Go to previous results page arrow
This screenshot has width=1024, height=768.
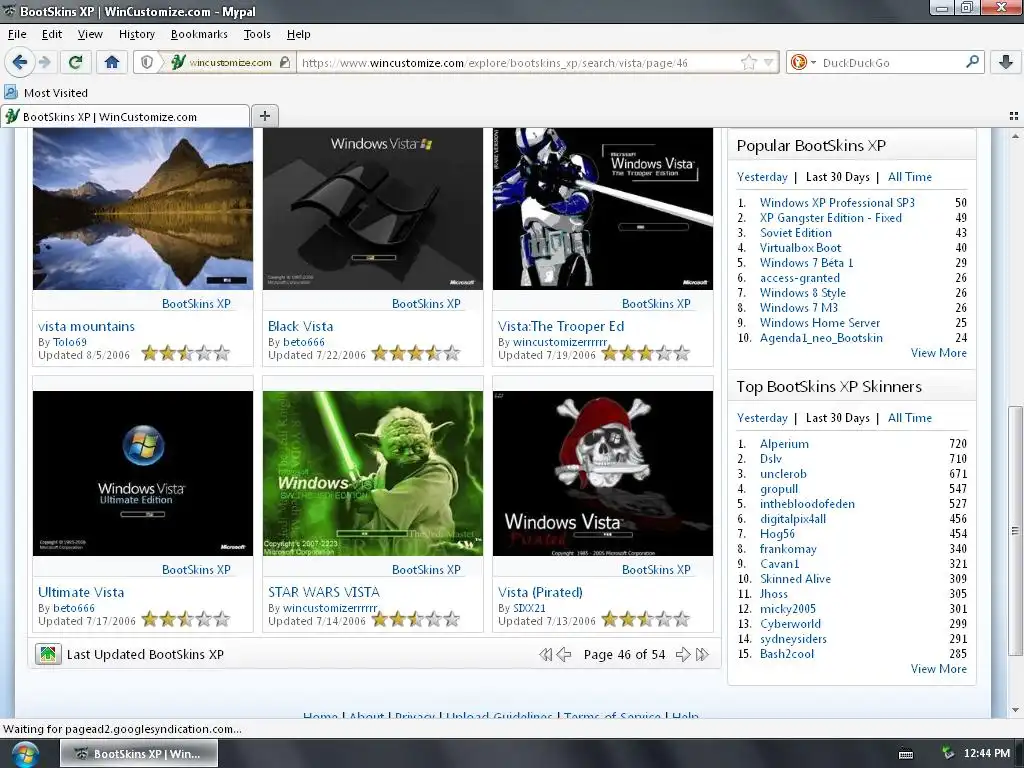564,654
